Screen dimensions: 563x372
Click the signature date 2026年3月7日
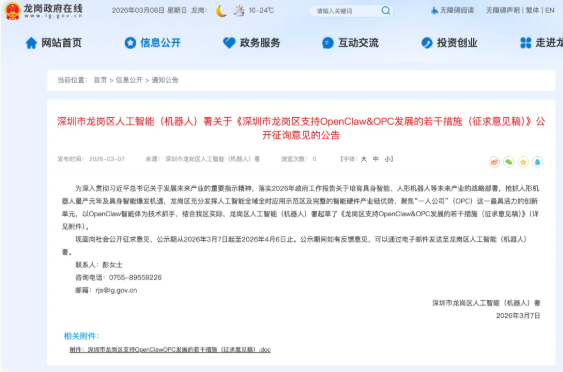pyautogui.click(x=518, y=316)
